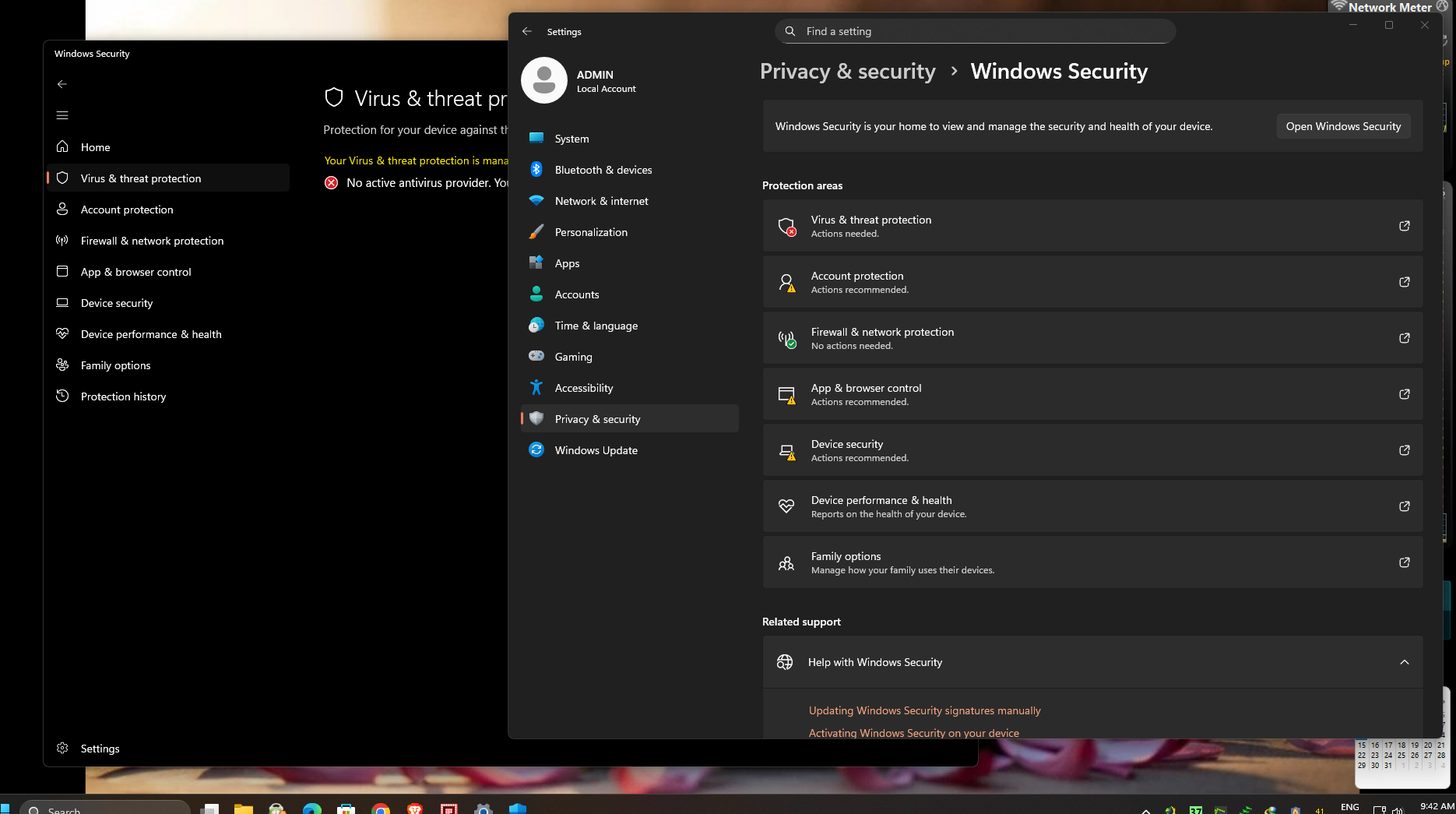Open Account protection in Protection areas
Viewport: 1456px width, 814px height.
point(1092,282)
